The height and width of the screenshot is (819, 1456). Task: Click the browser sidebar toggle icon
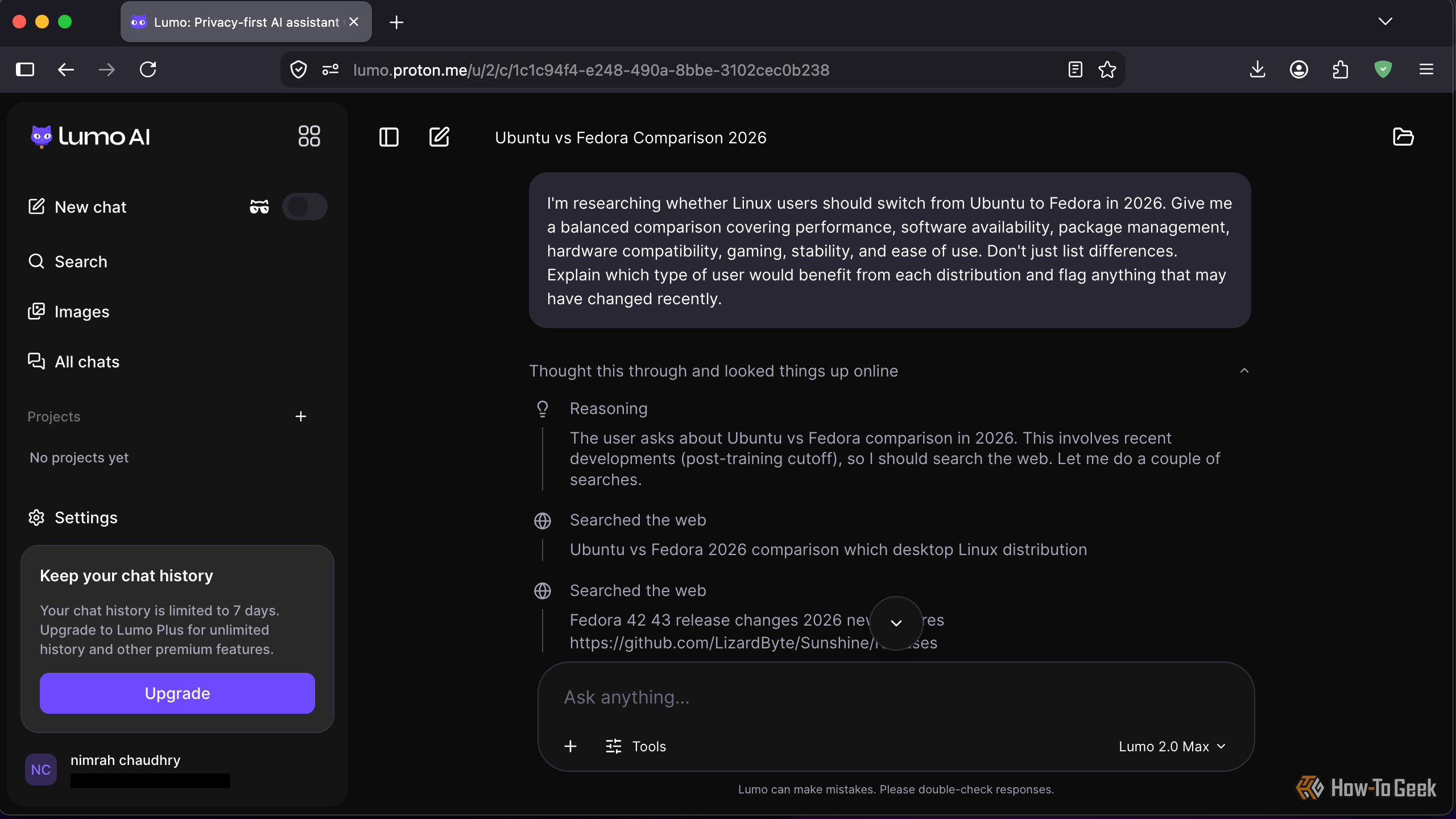[x=25, y=69]
